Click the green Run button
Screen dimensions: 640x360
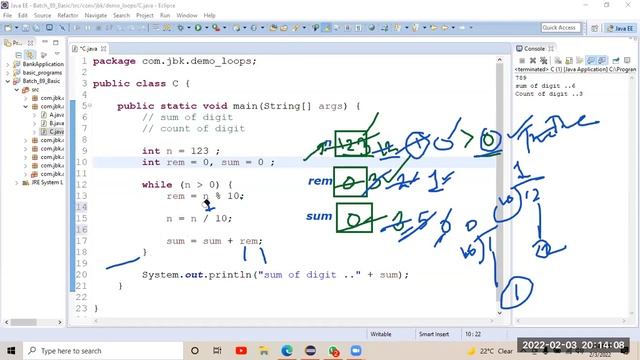tap(198, 28)
